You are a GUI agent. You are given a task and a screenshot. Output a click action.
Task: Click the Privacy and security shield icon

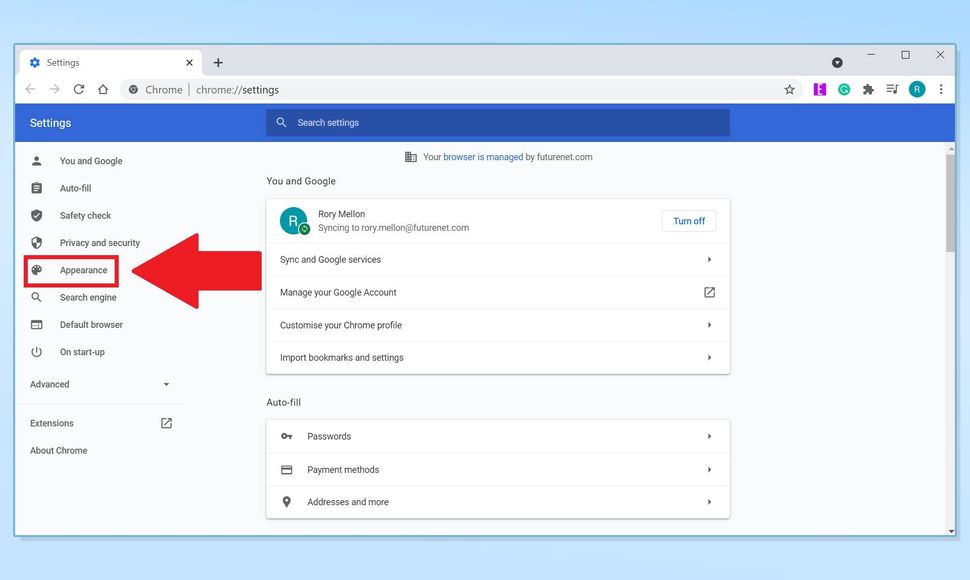pos(37,242)
